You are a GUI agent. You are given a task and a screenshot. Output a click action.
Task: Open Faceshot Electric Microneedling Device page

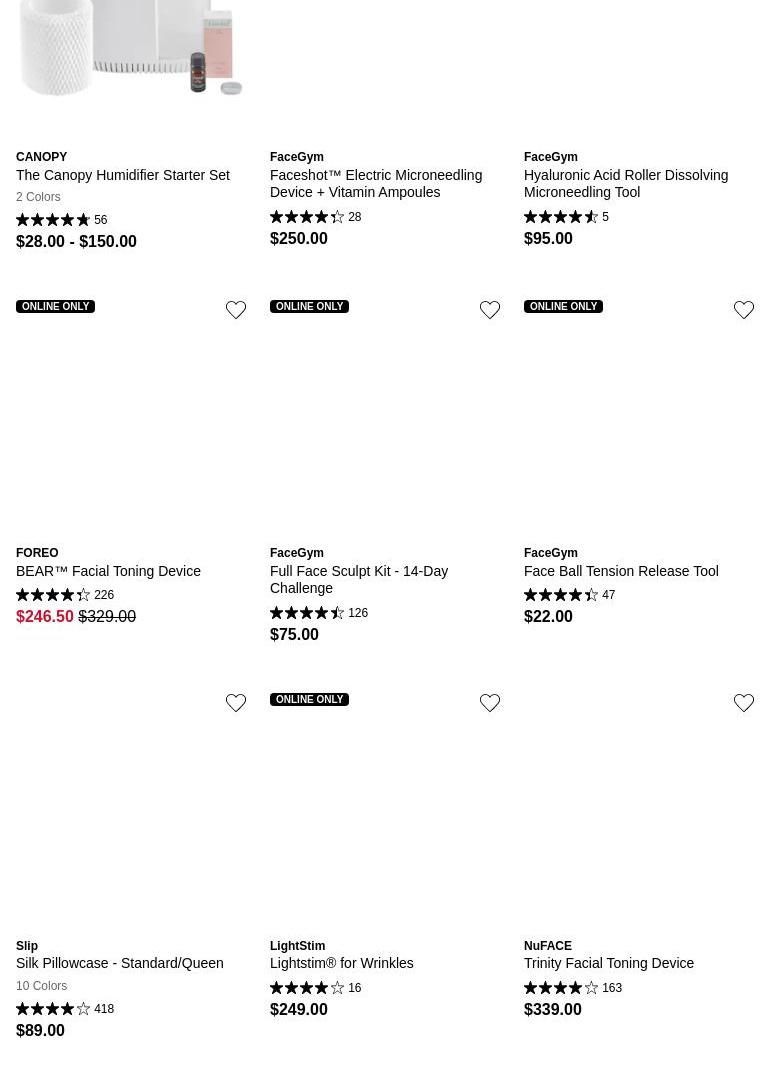click(375, 183)
